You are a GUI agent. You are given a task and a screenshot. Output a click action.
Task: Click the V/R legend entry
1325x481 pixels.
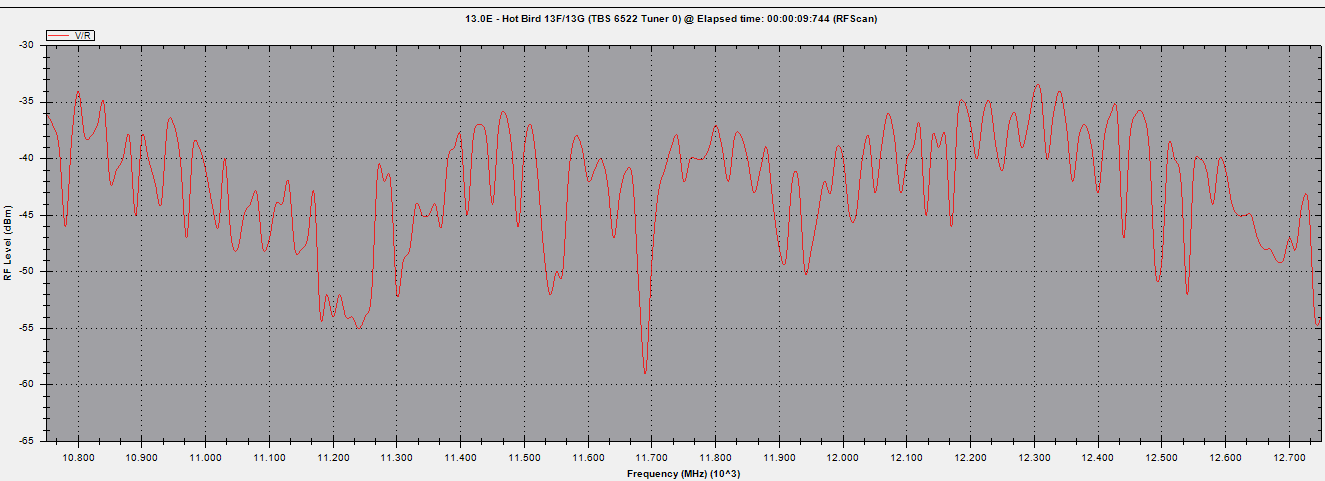pyautogui.click(x=71, y=35)
